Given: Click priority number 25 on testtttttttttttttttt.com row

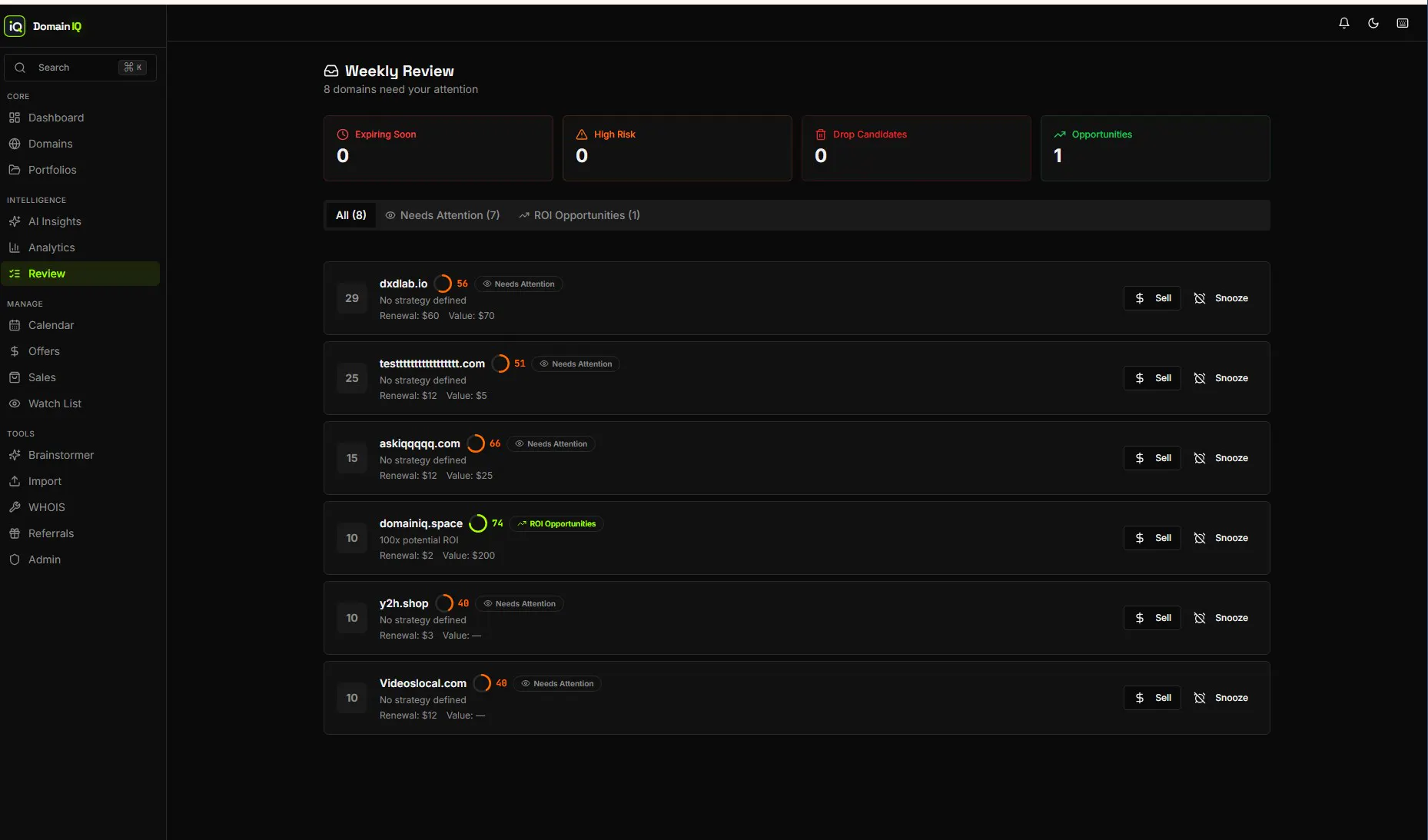Looking at the screenshot, I should (x=352, y=378).
